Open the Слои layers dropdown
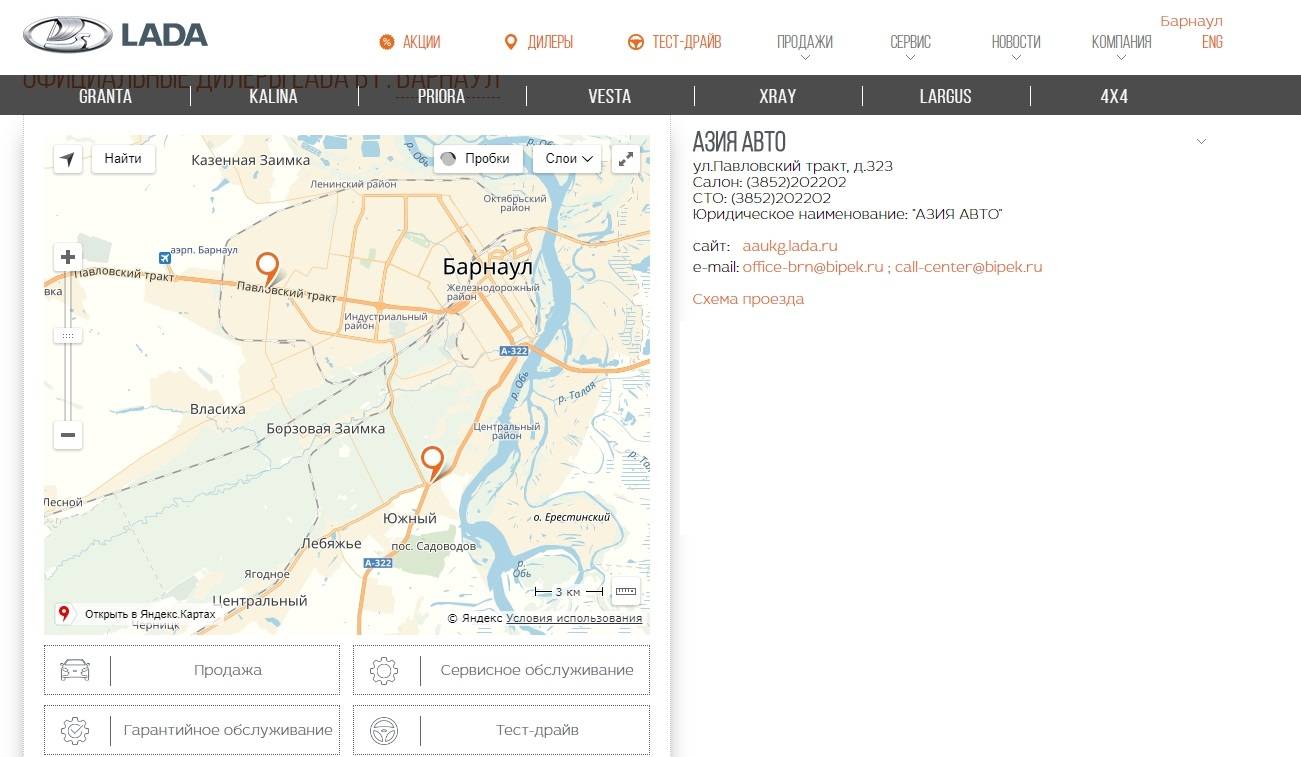Image resolution: width=1301 pixels, height=757 pixels. pyautogui.click(x=568, y=159)
